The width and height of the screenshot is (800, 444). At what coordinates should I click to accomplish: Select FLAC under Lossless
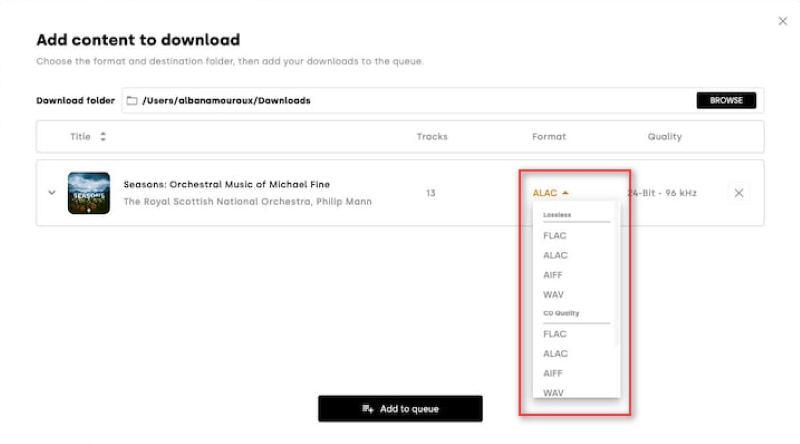tap(555, 235)
